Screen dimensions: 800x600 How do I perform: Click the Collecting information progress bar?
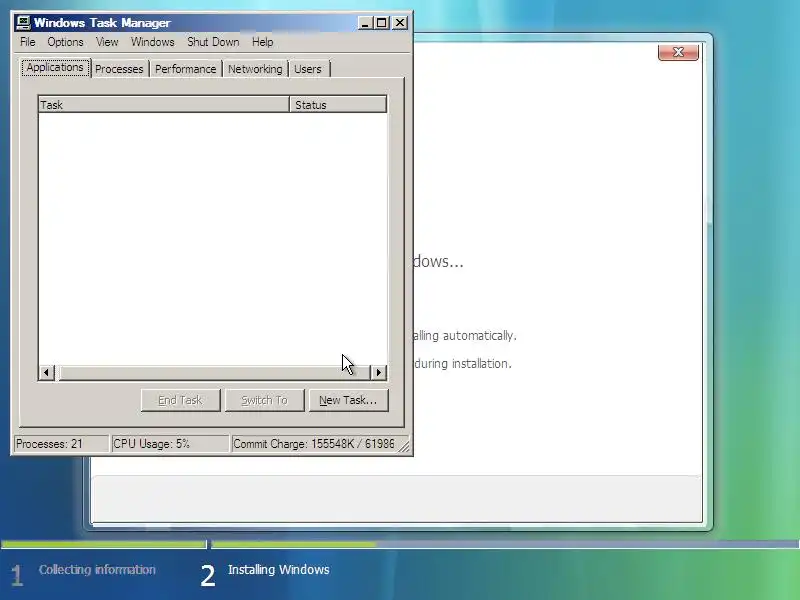point(104,544)
